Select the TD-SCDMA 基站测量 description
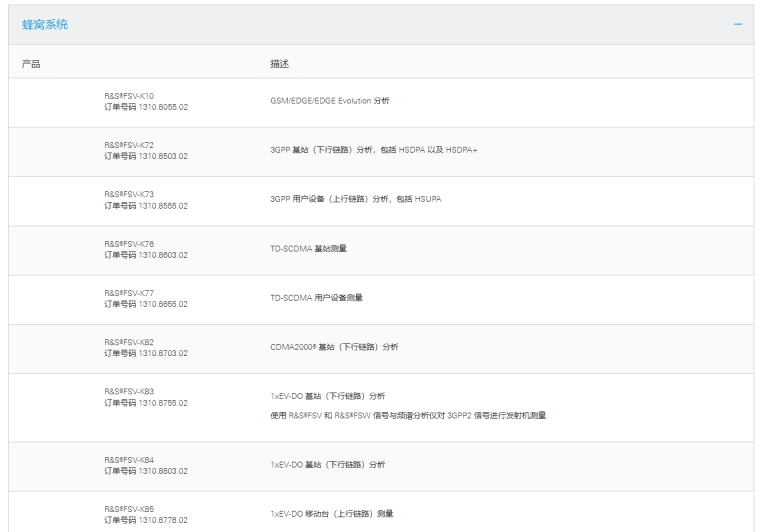This screenshot has width=760, height=532. tap(308, 248)
